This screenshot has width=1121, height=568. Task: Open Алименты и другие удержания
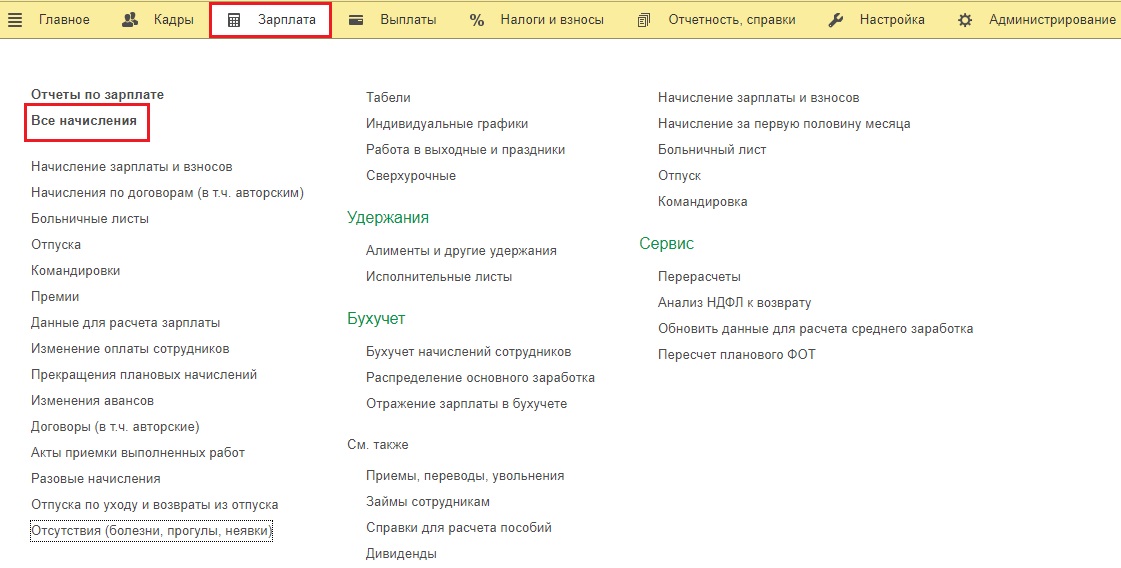coord(461,250)
